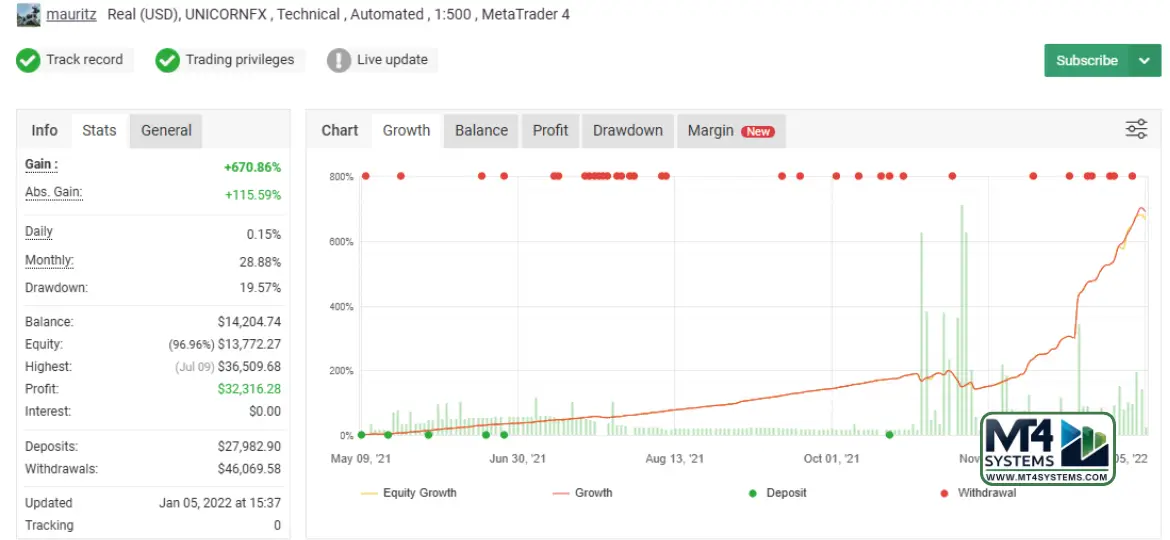This screenshot has width=1170, height=540.
Task: Click the Track record green checkmark icon
Action: 28,60
